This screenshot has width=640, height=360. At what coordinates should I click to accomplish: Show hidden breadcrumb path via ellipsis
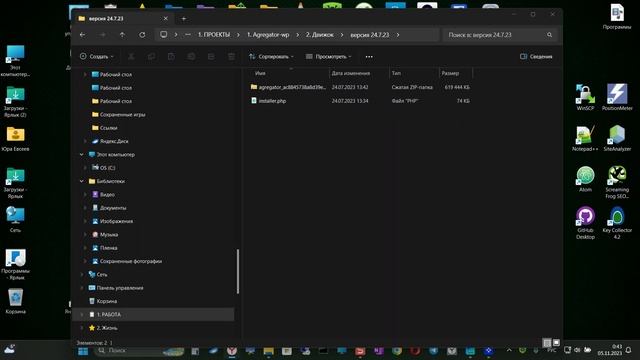point(188,35)
